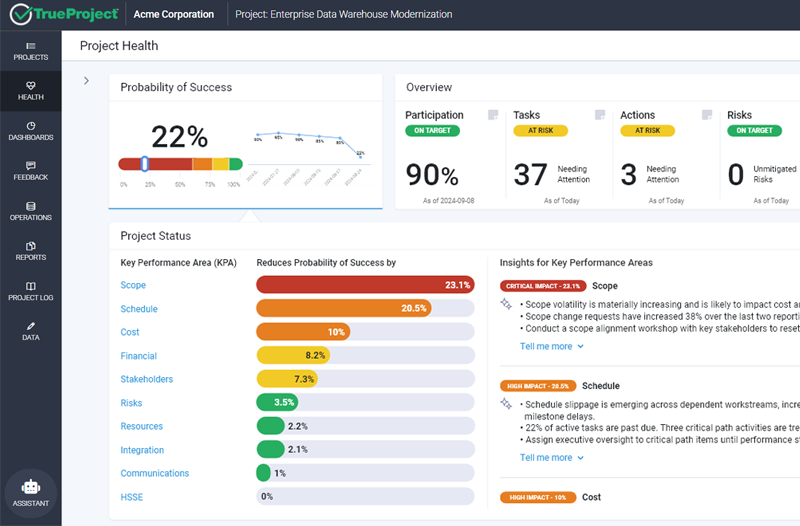Open the Feedback section

click(x=31, y=171)
